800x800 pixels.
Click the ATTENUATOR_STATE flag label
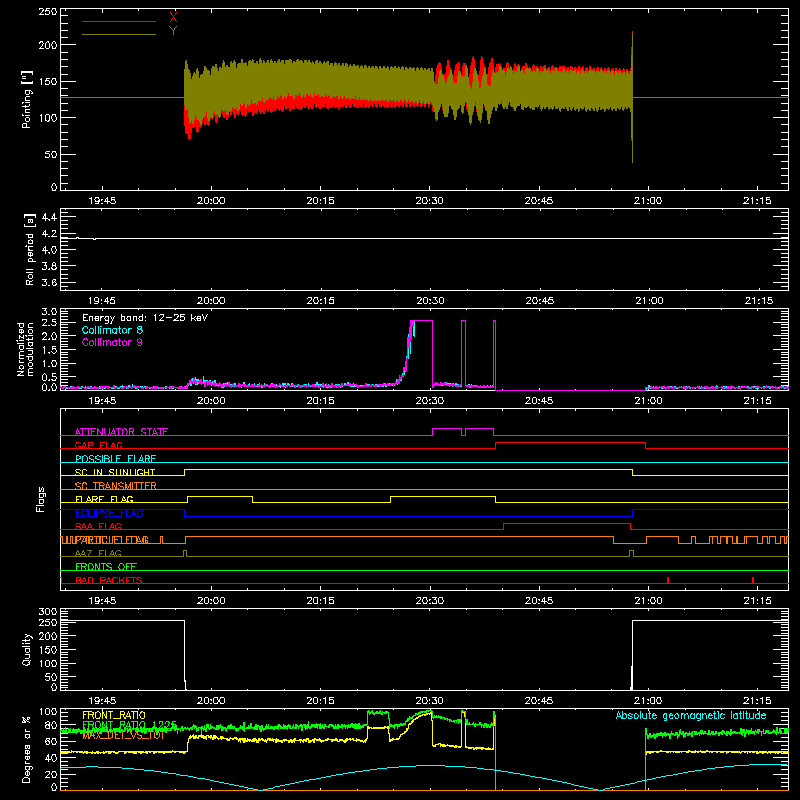(121, 432)
